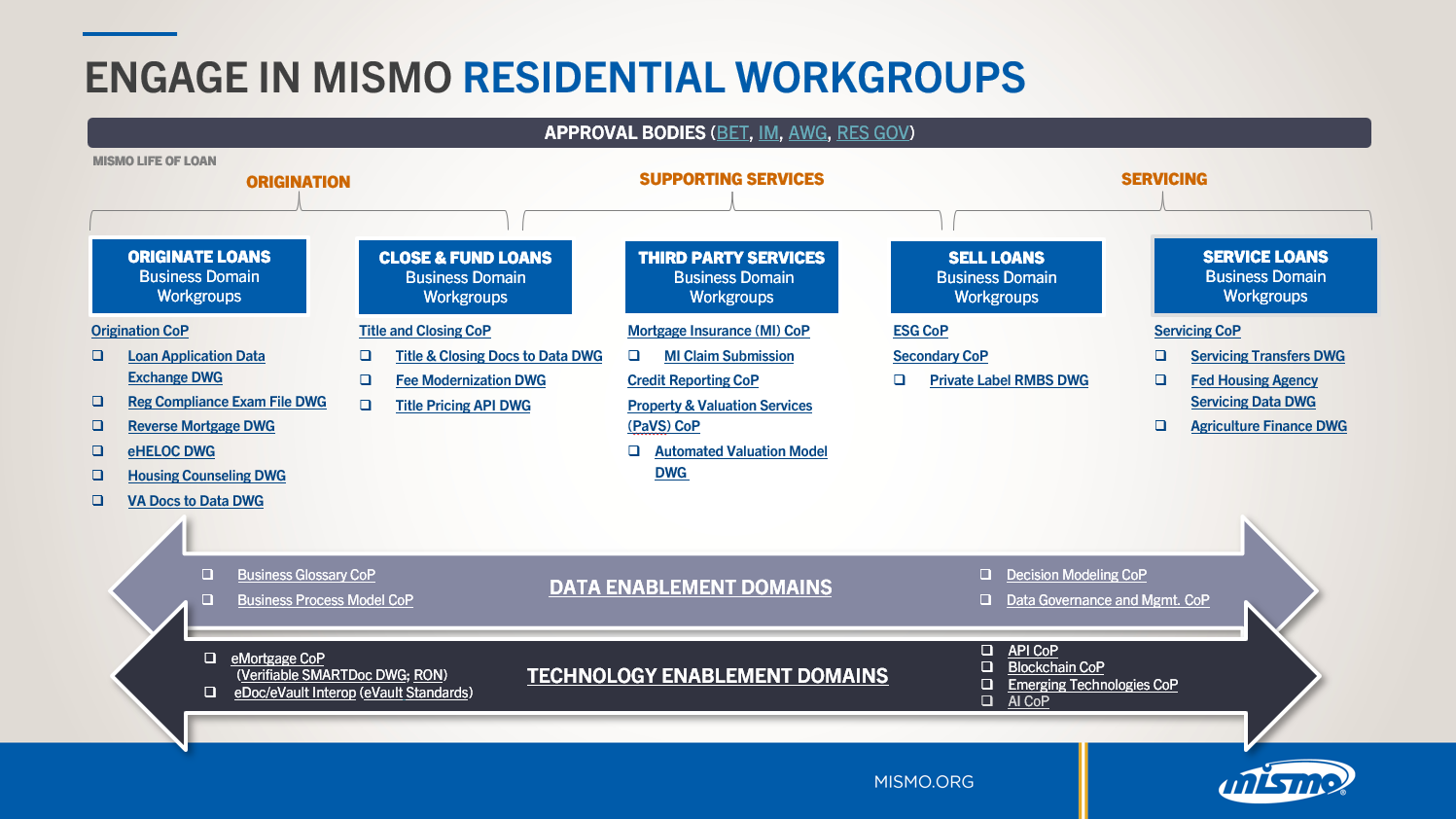Check the eHELOC DWG box

98,450
